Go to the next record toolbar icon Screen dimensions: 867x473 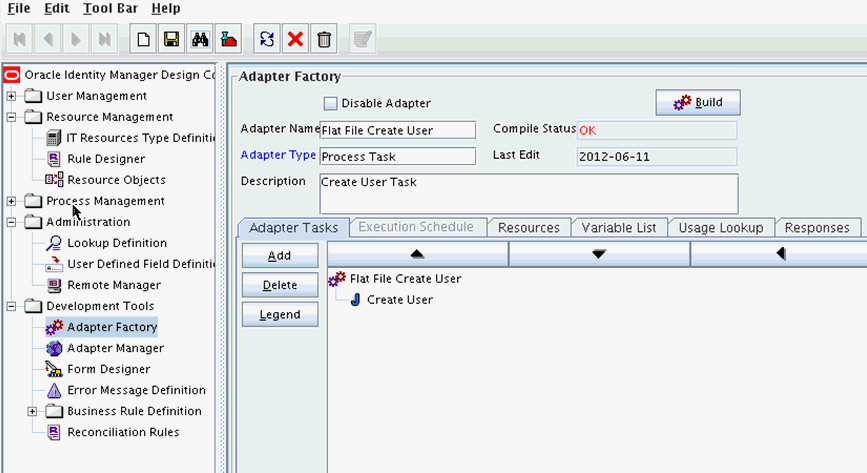[76, 39]
